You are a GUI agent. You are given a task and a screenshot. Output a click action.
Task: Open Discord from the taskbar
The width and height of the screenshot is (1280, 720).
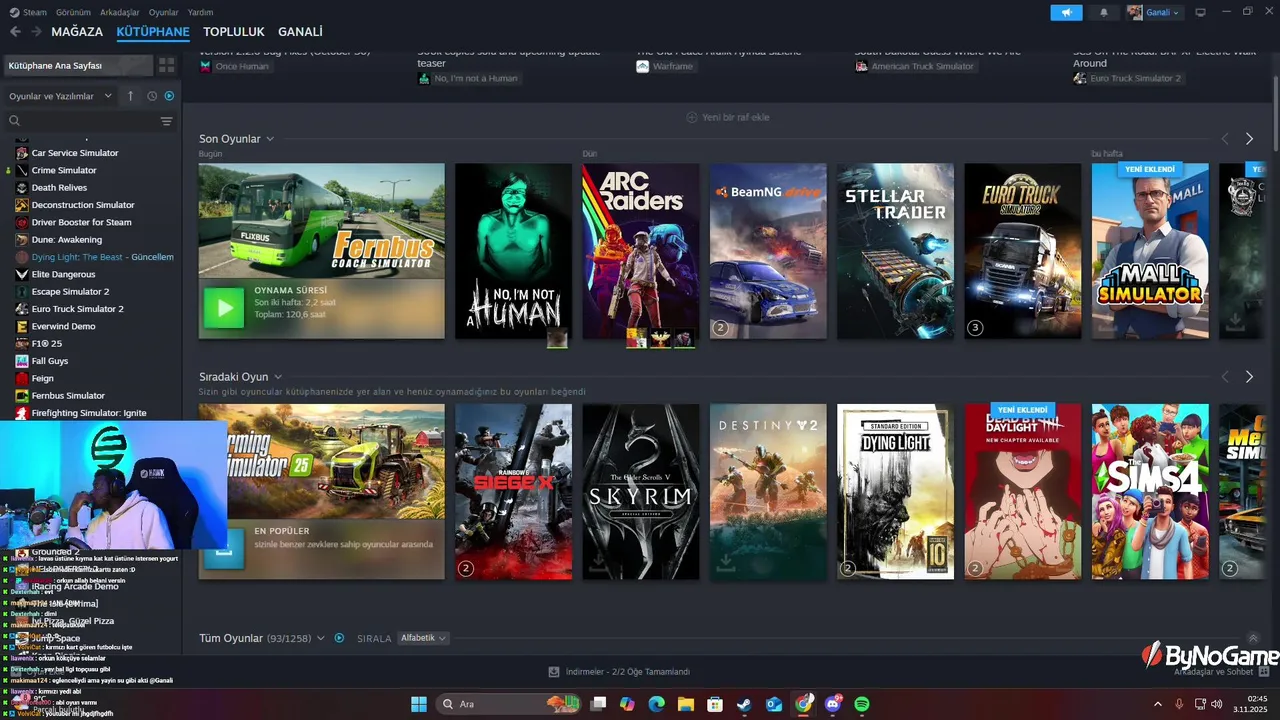tap(833, 704)
